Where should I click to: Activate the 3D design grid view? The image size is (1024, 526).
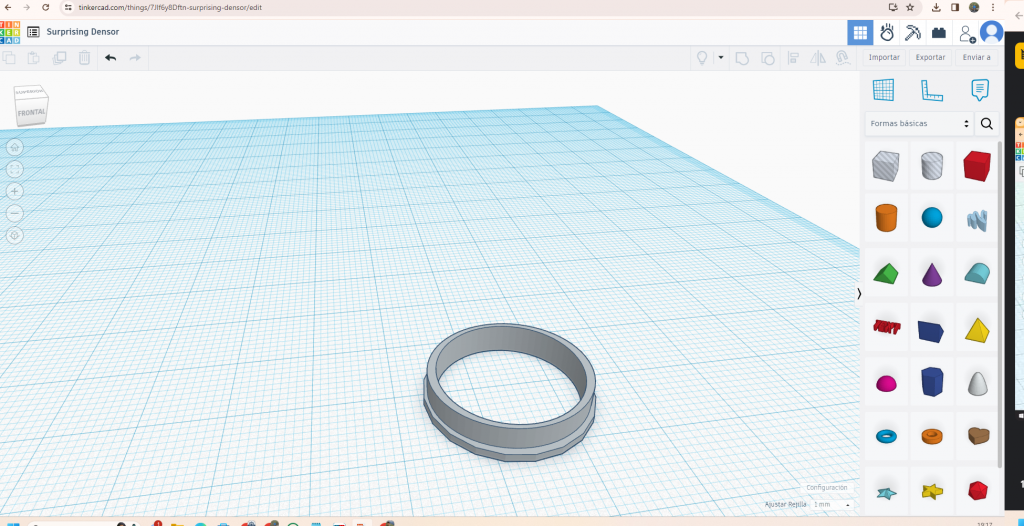click(860, 32)
